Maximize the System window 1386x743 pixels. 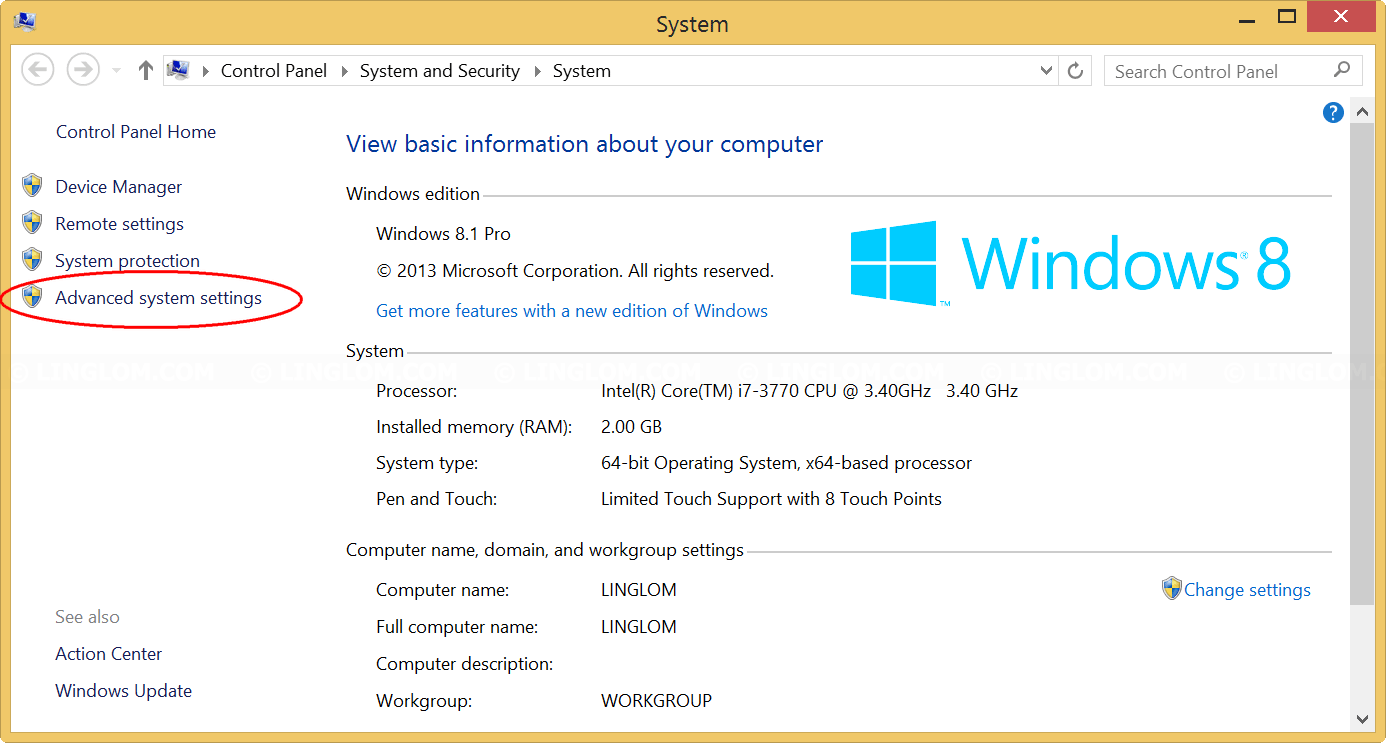tap(1287, 17)
